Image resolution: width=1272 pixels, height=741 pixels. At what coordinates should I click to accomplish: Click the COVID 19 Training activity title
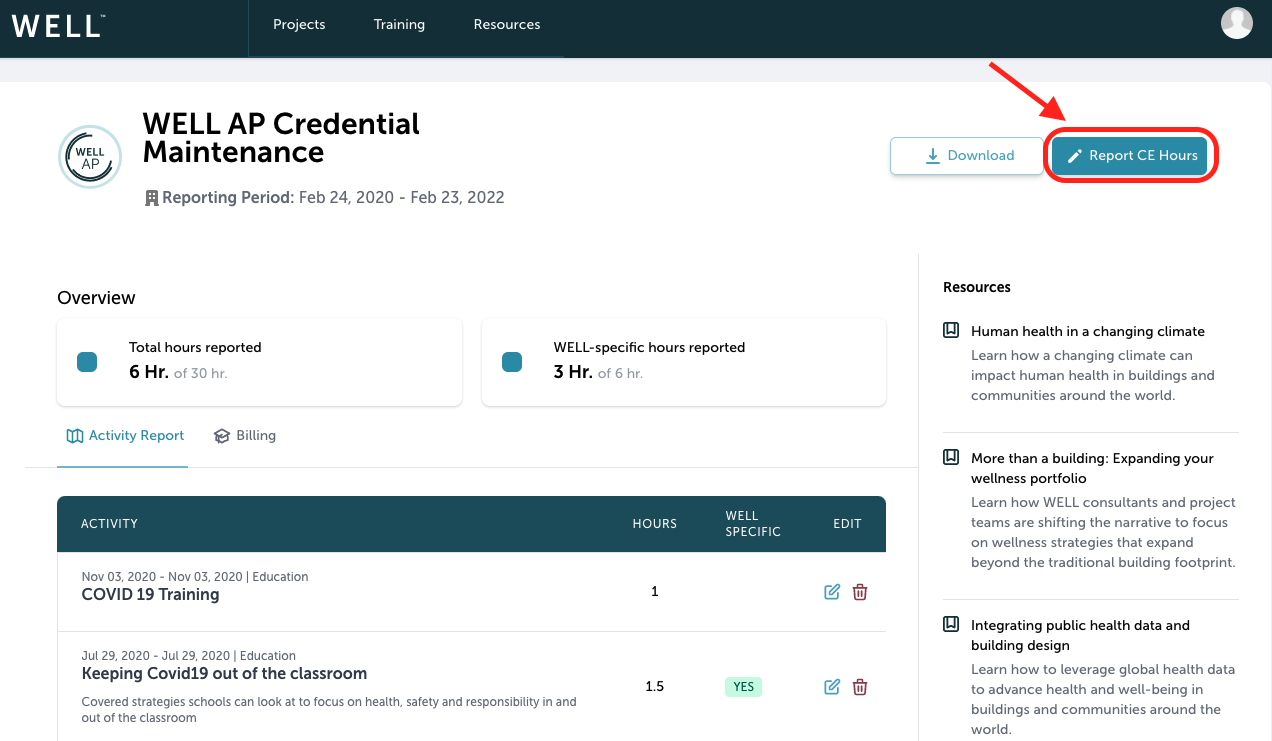point(150,595)
